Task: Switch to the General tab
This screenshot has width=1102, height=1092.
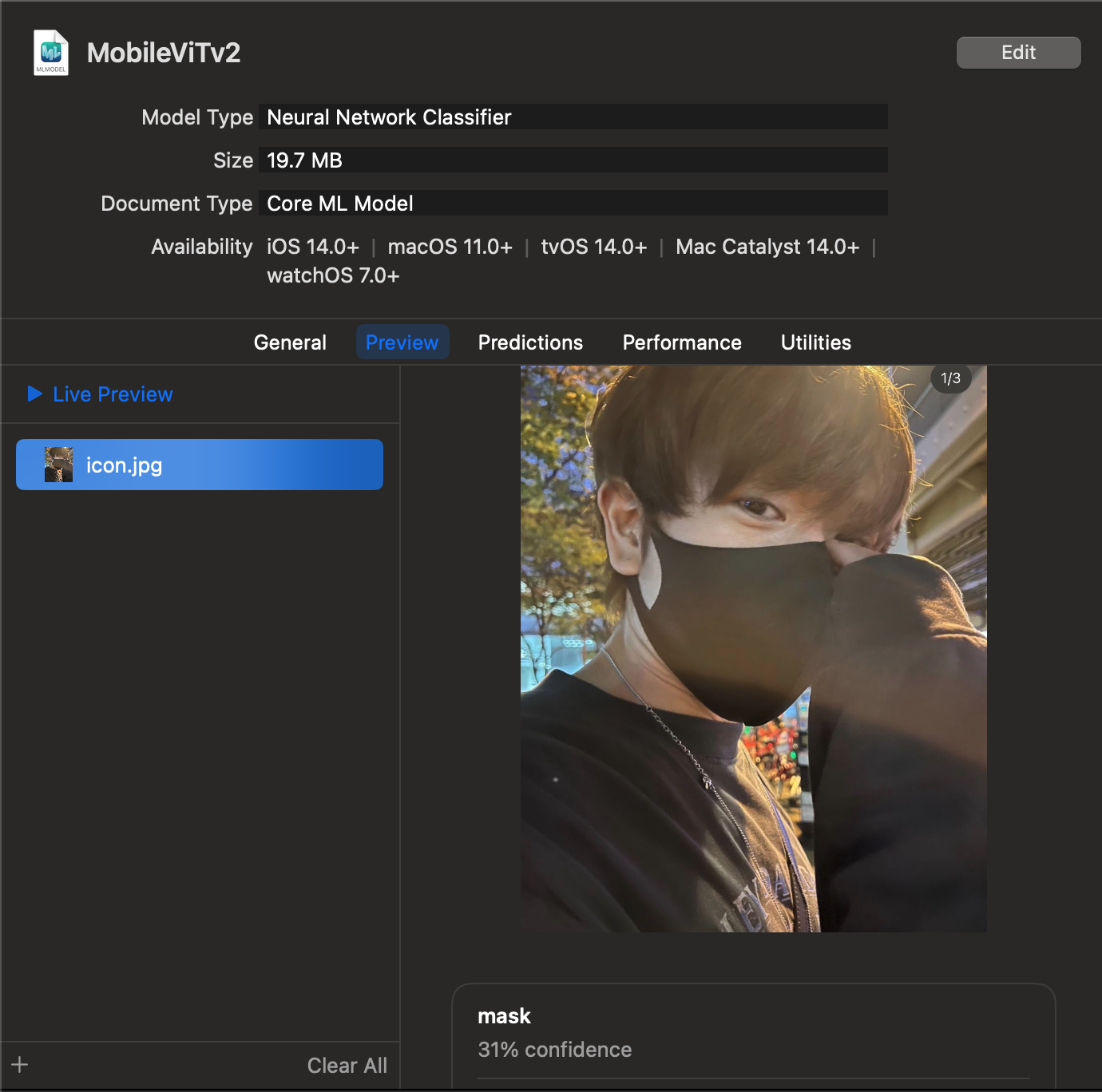Action: pyautogui.click(x=290, y=342)
